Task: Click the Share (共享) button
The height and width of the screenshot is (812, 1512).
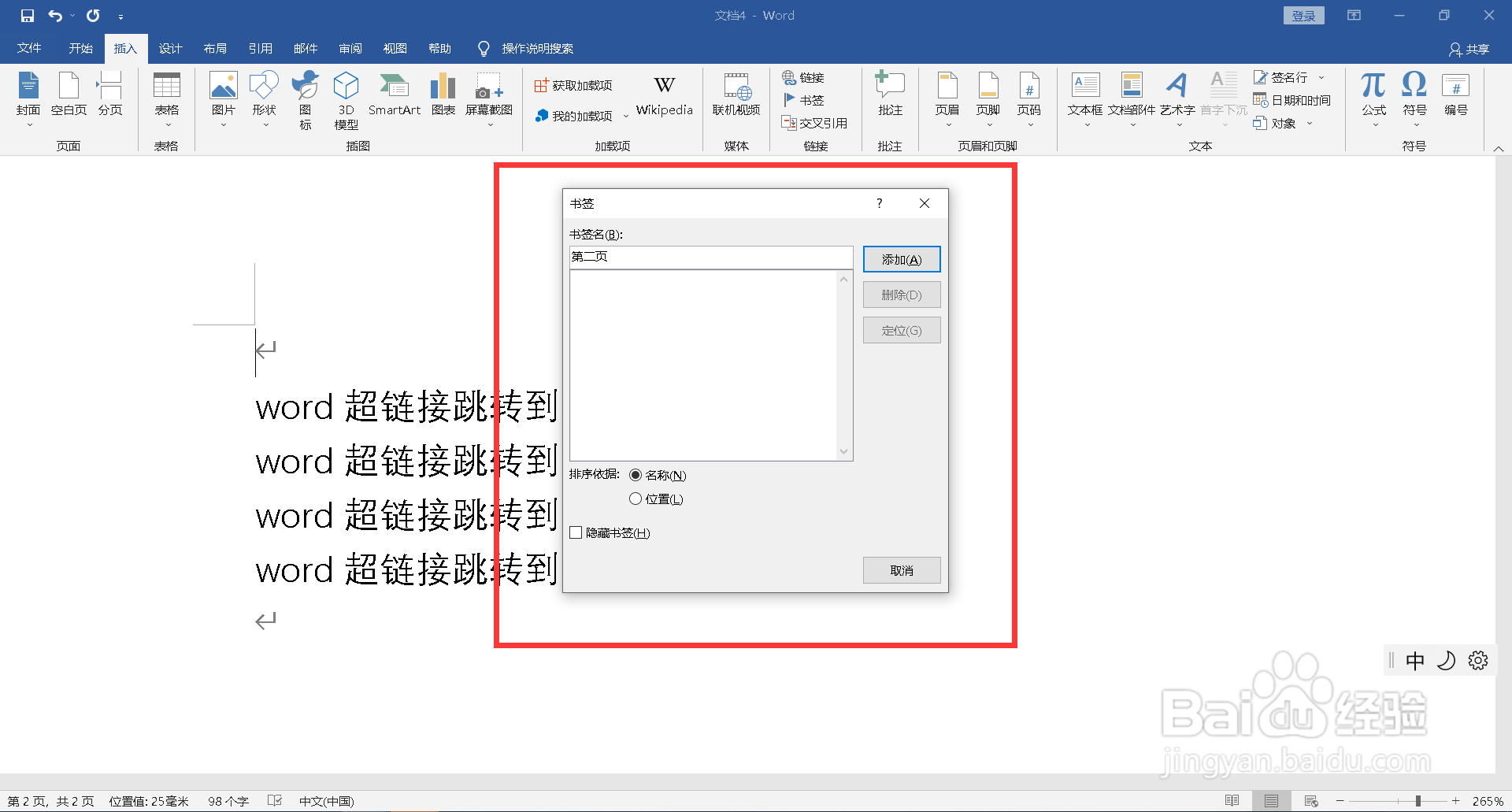Action: (1469, 49)
